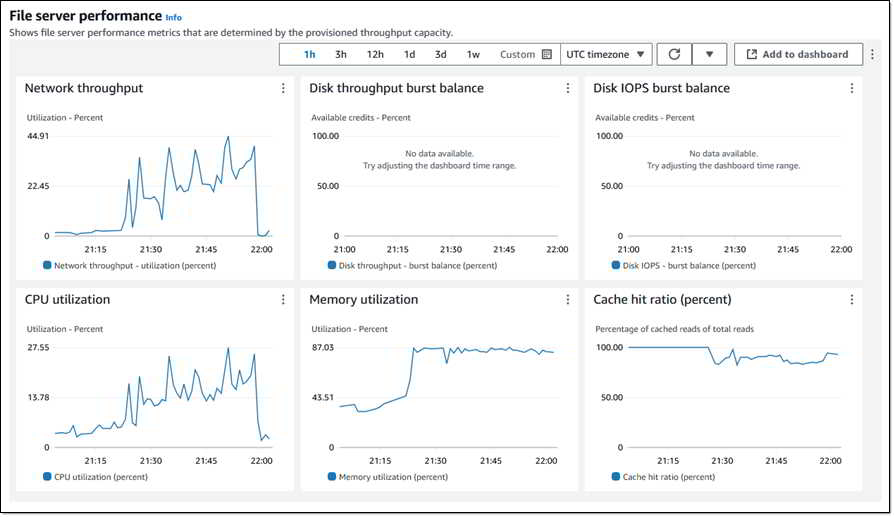Click the Add to dashboard button
The height and width of the screenshot is (517, 894).
[798, 55]
